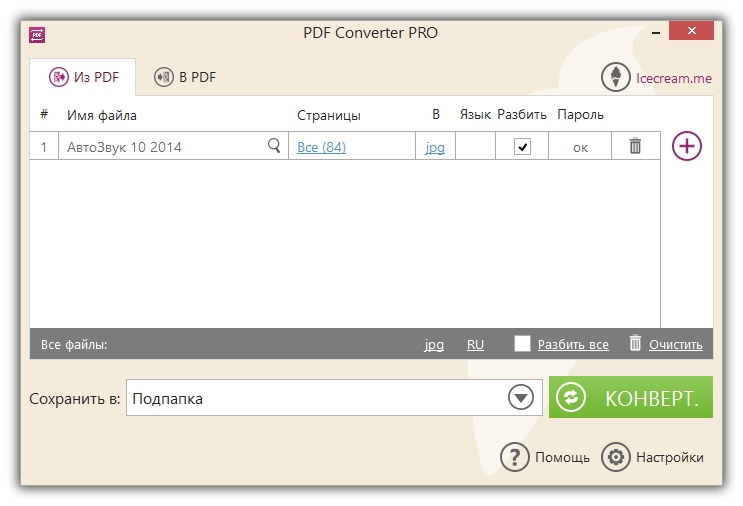Uncheck Разбить checkbox for АвтоЗвук file
The image size is (743, 506).
point(522,147)
